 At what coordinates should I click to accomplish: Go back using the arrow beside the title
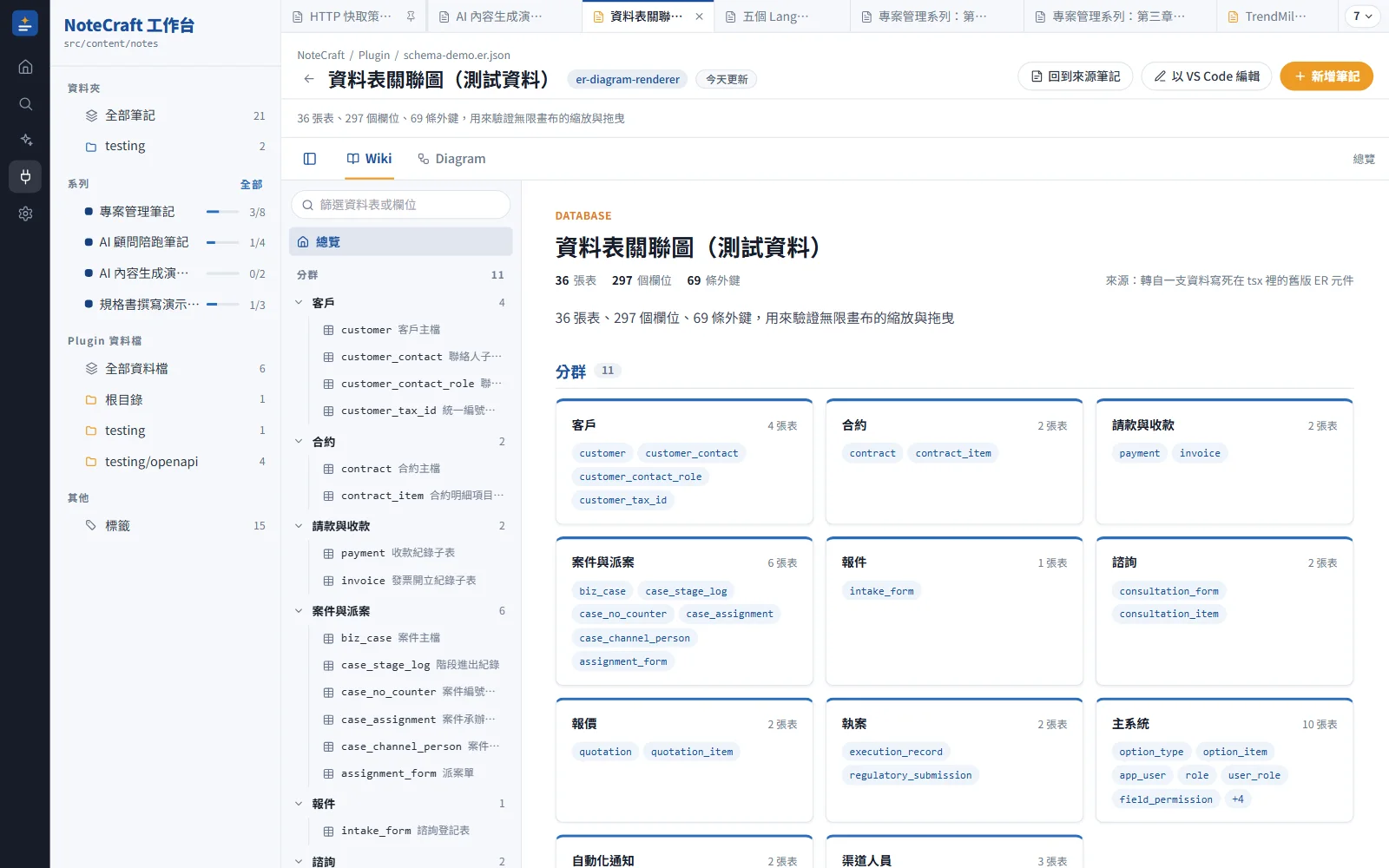309,79
